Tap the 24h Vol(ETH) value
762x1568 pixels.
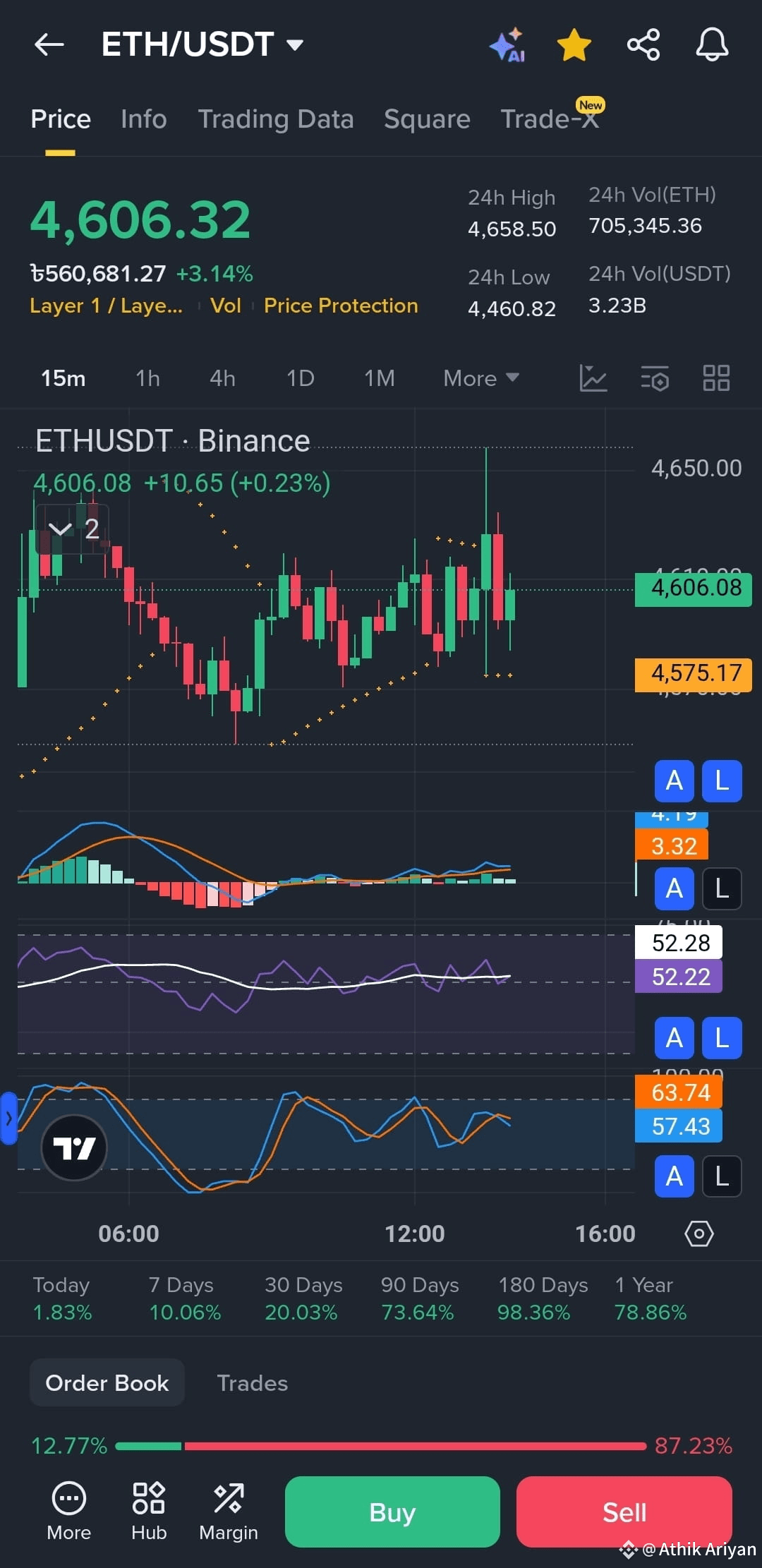[645, 226]
